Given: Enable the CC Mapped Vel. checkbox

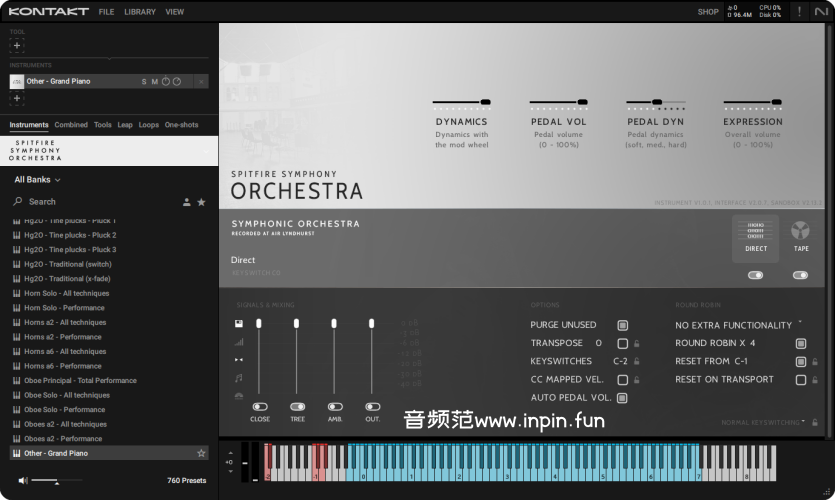Looking at the screenshot, I should (623, 380).
